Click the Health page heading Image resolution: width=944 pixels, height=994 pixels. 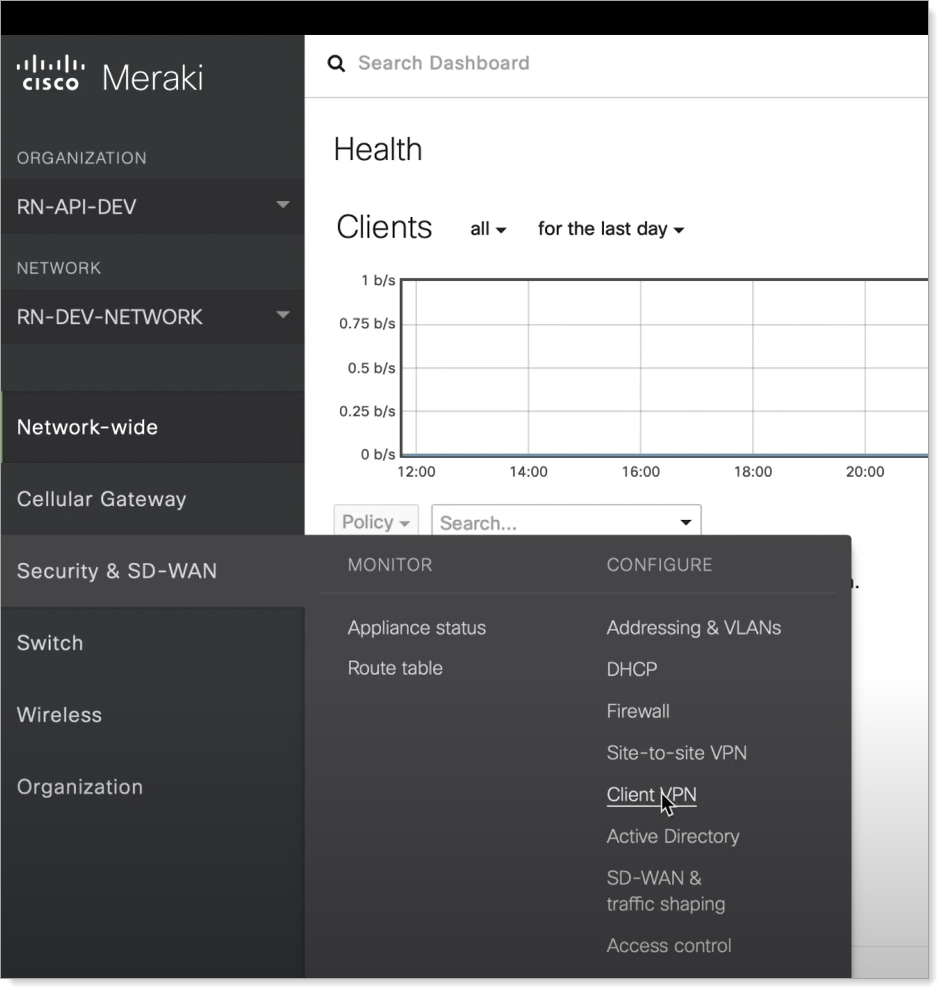(x=378, y=150)
